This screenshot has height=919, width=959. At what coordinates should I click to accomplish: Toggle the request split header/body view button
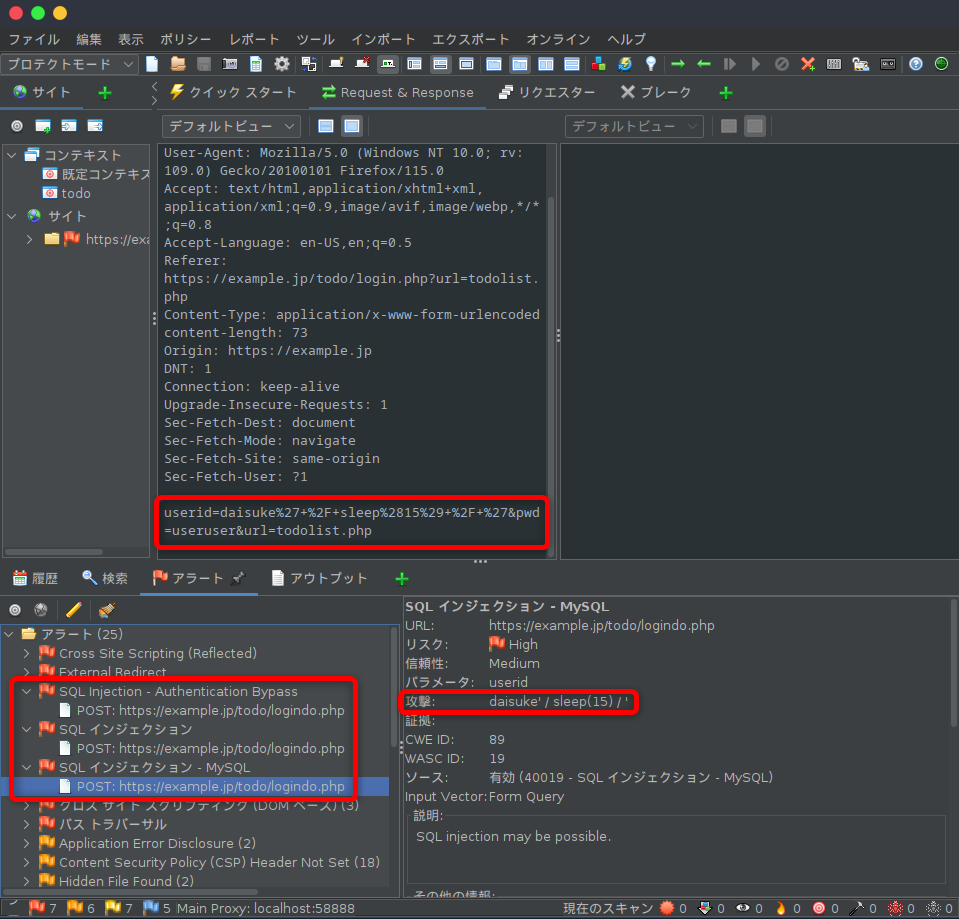click(x=326, y=126)
